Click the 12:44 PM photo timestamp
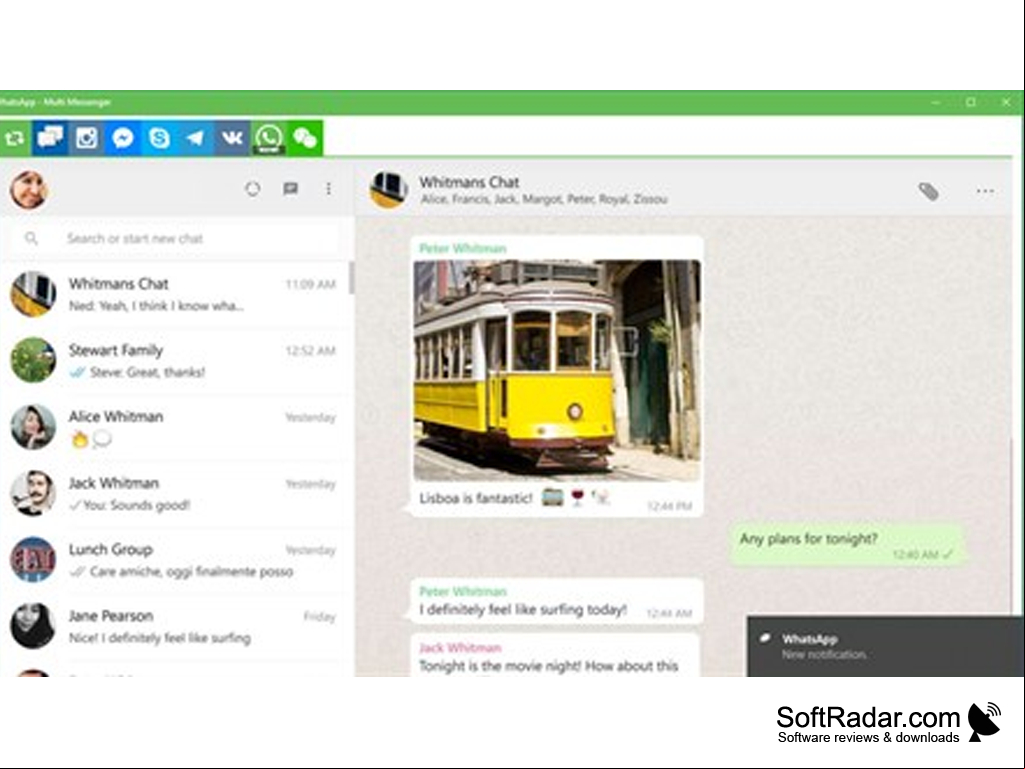This screenshot has width=1025, height=769. click(x=669, y=505)
